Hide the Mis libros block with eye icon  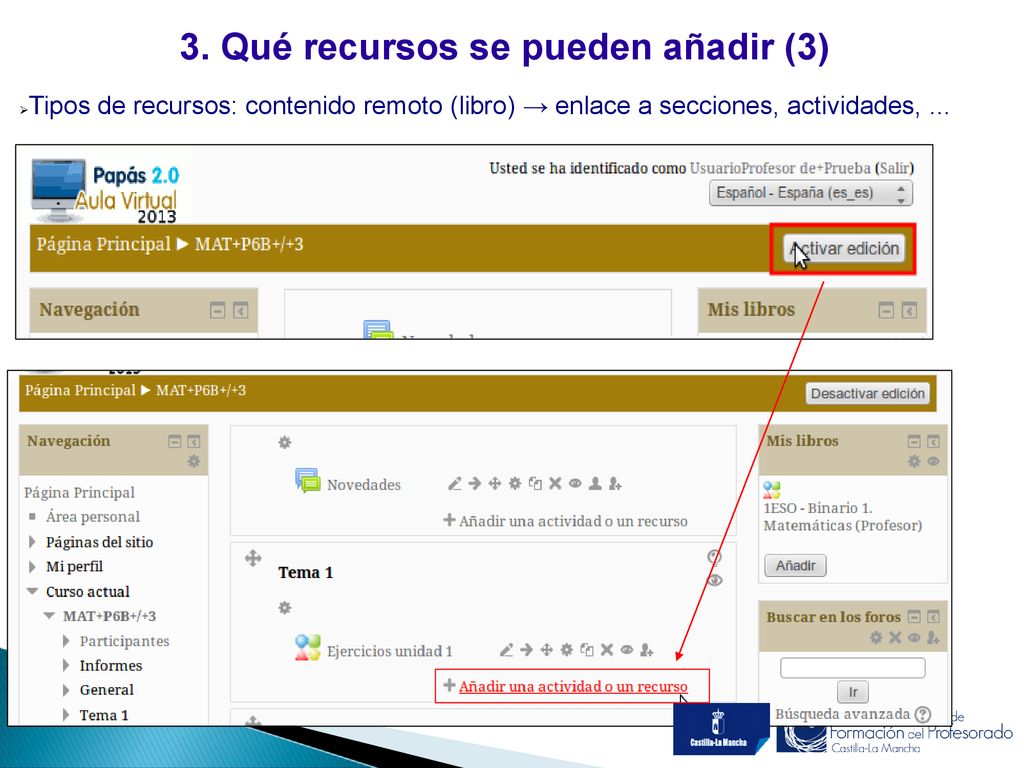click(x=933, y=462)
